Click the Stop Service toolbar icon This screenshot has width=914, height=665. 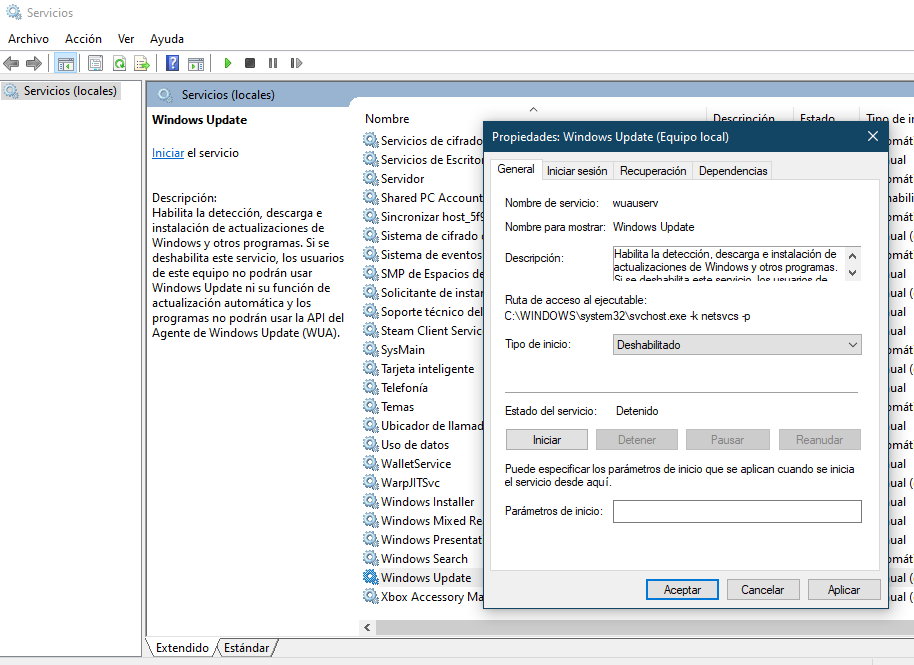click(250, 63)
